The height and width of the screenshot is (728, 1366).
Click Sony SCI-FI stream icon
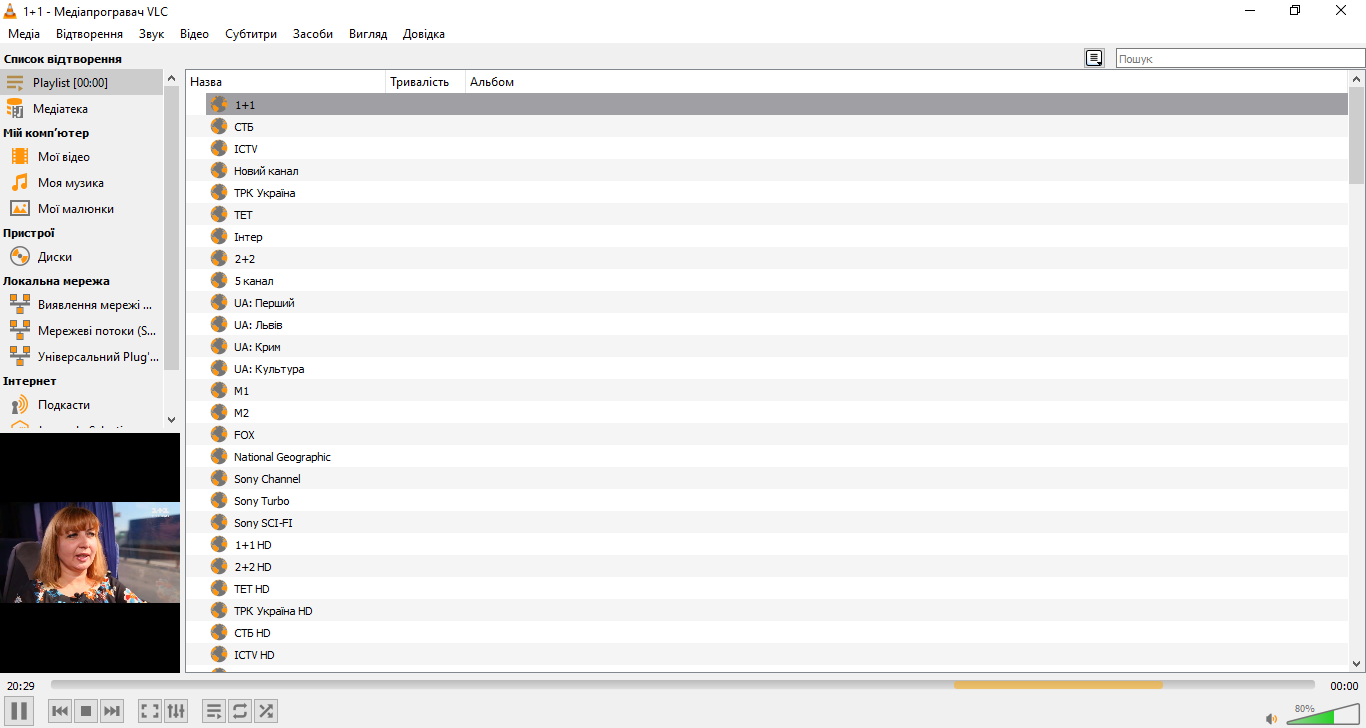pyautogui.click(x=219, y=522)
